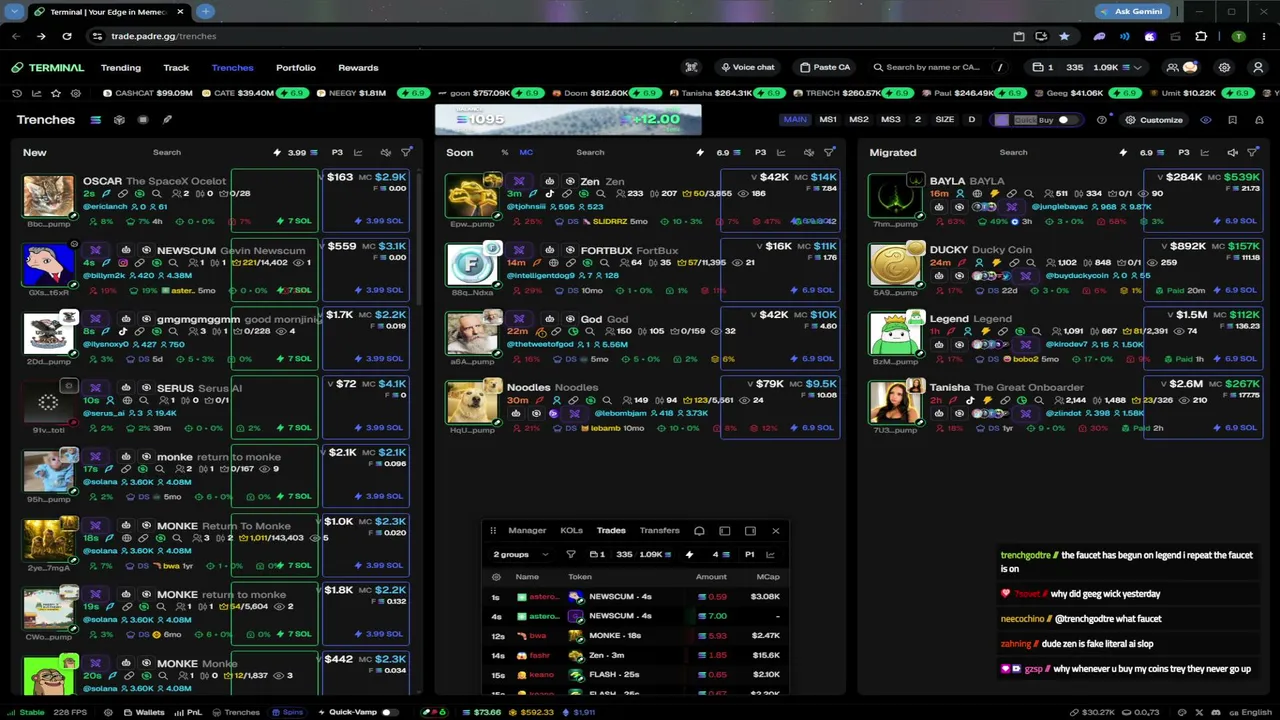This screenshot has width=1280, height=720.
Task: Open the favorites star in the ticker bar
Action: coord(56,93)
